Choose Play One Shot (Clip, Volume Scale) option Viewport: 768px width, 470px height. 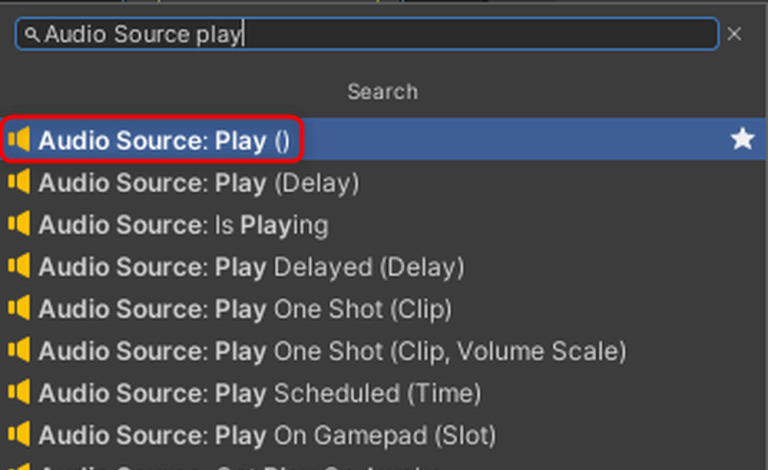(x=332, y=351)
